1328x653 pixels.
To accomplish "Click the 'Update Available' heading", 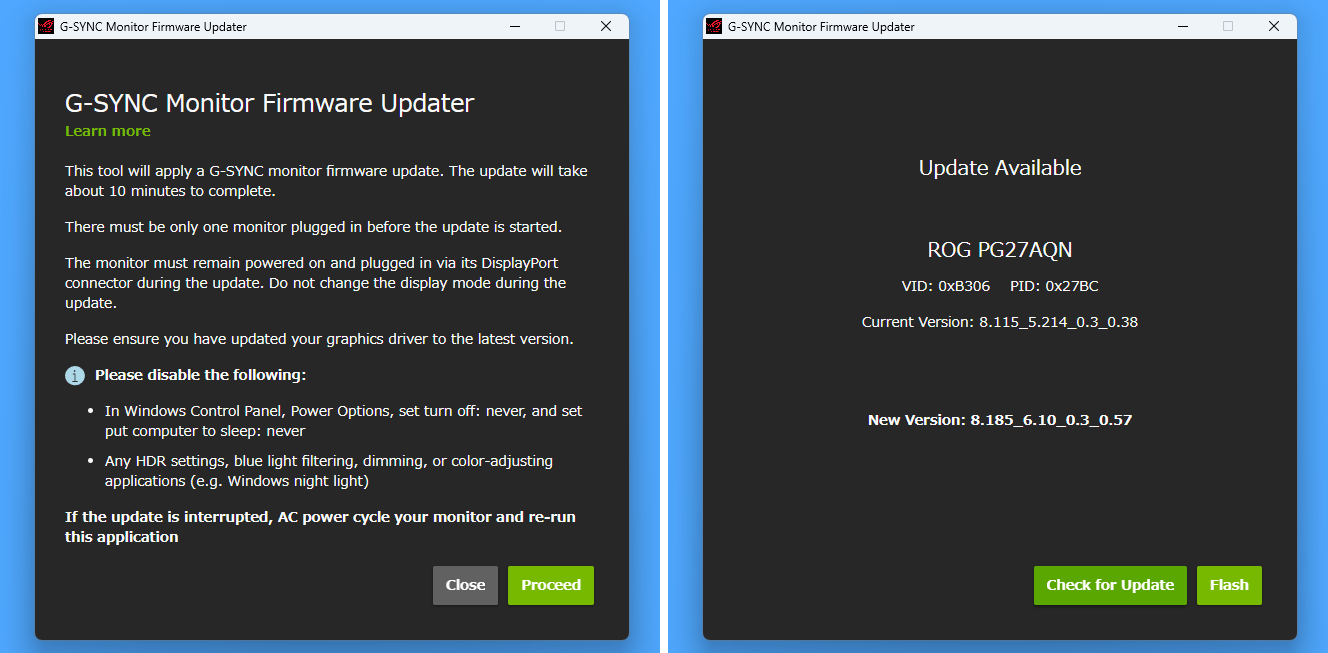I will 1000,168.
